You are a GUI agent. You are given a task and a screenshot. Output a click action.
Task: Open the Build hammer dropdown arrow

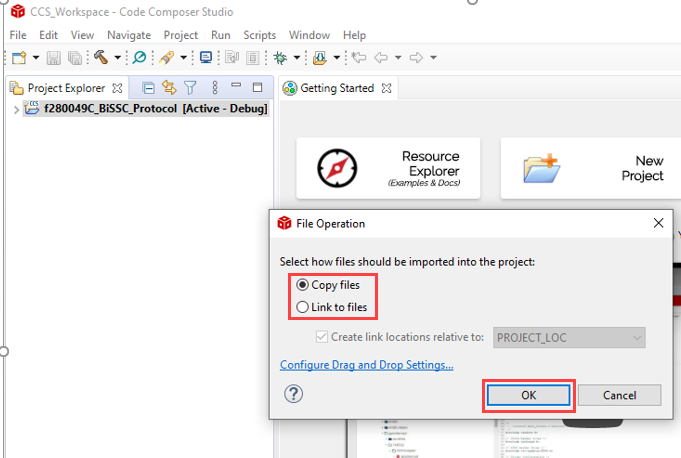click(117, 58)
